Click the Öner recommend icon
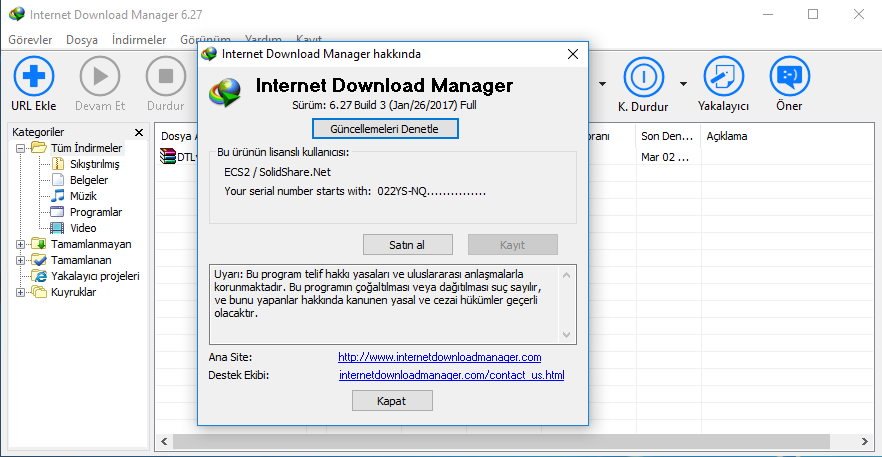Screen dimensions: 882x457 click(x=789, y=76)
